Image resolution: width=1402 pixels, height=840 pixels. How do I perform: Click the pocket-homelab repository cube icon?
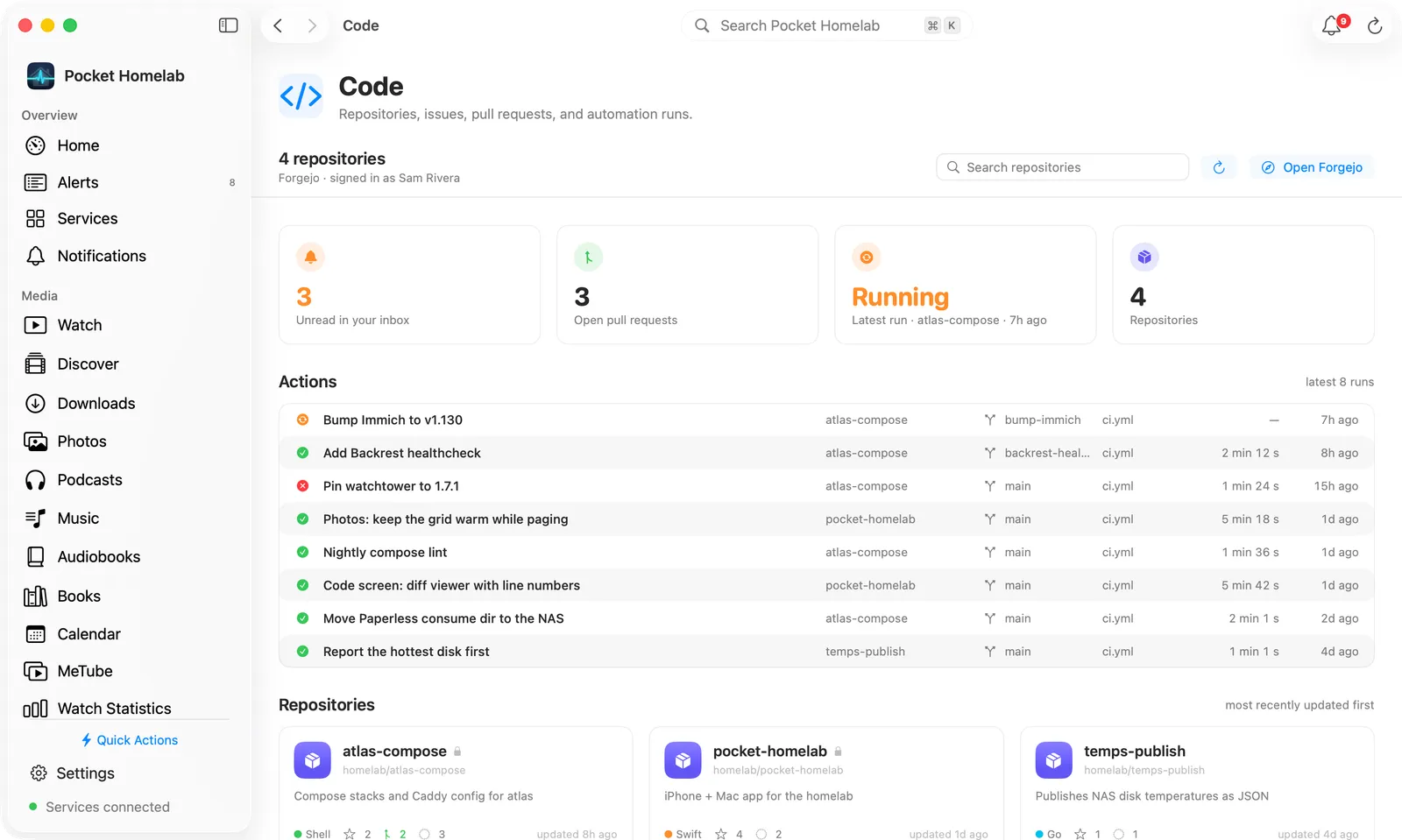tap(683, 760)
